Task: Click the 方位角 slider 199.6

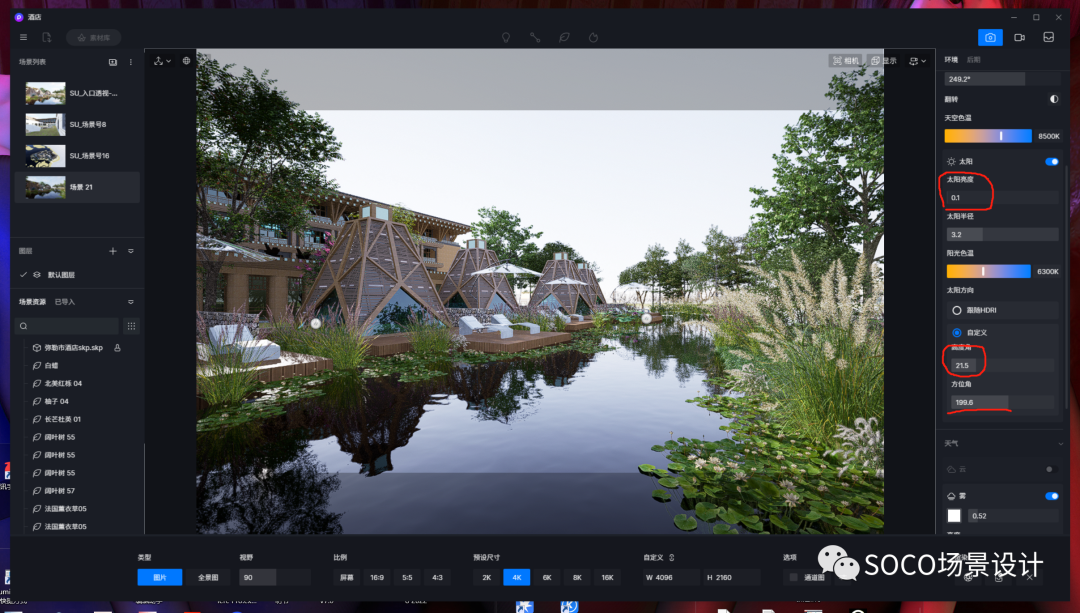Action: (1002, 402)
